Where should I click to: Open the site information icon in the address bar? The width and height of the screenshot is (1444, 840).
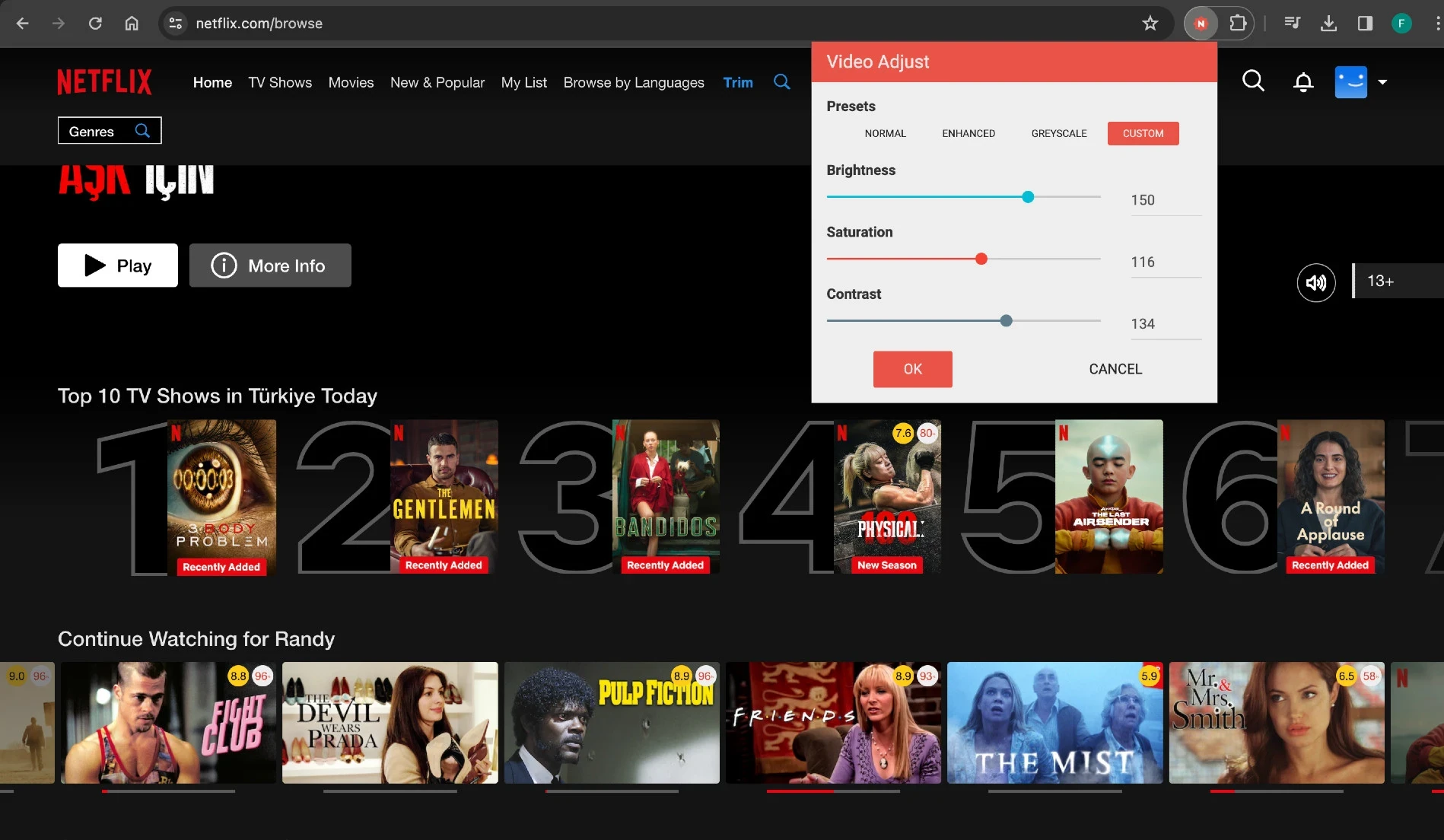tap(176, 24)
